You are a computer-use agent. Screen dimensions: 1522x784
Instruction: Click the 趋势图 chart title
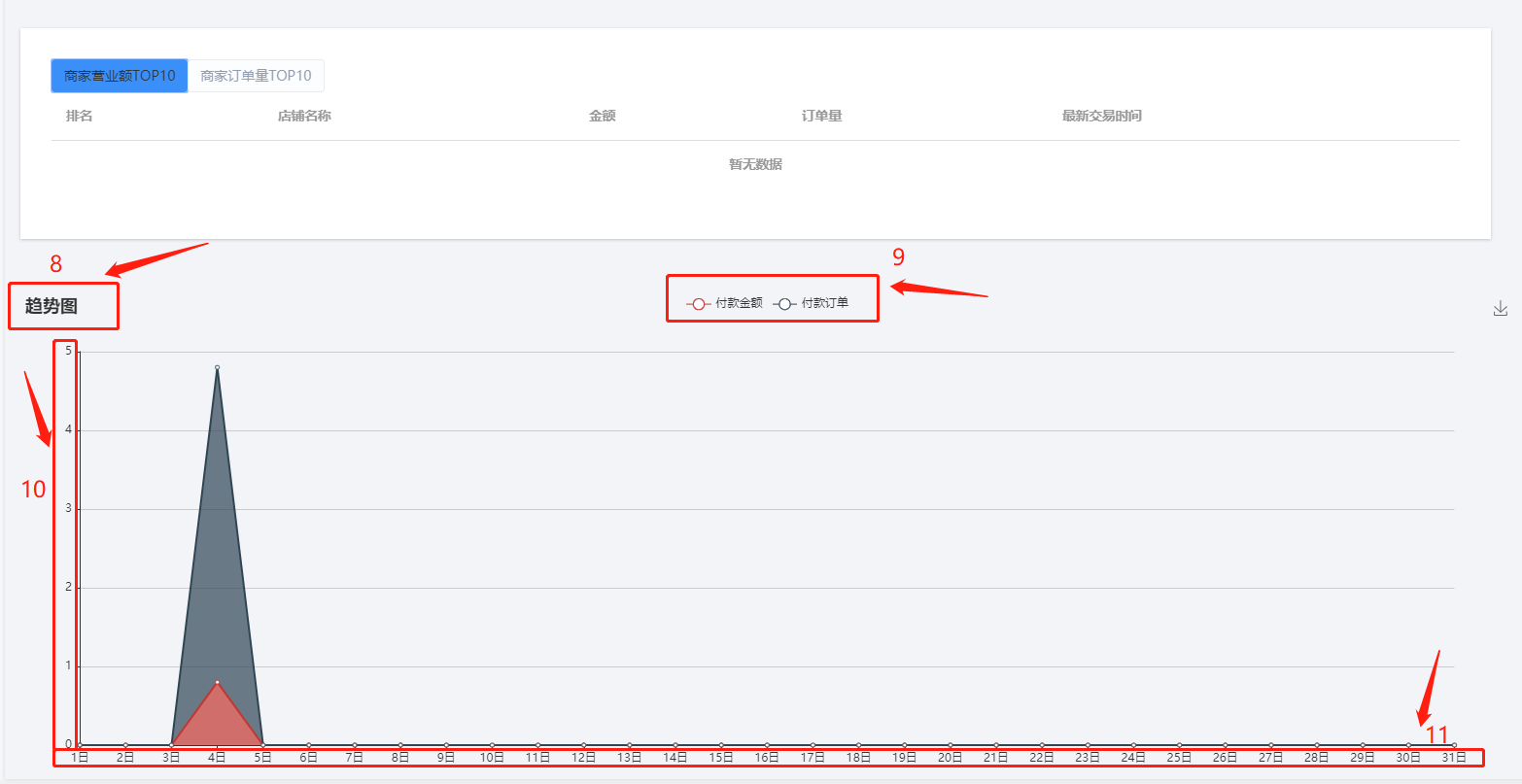pos(52,307)
